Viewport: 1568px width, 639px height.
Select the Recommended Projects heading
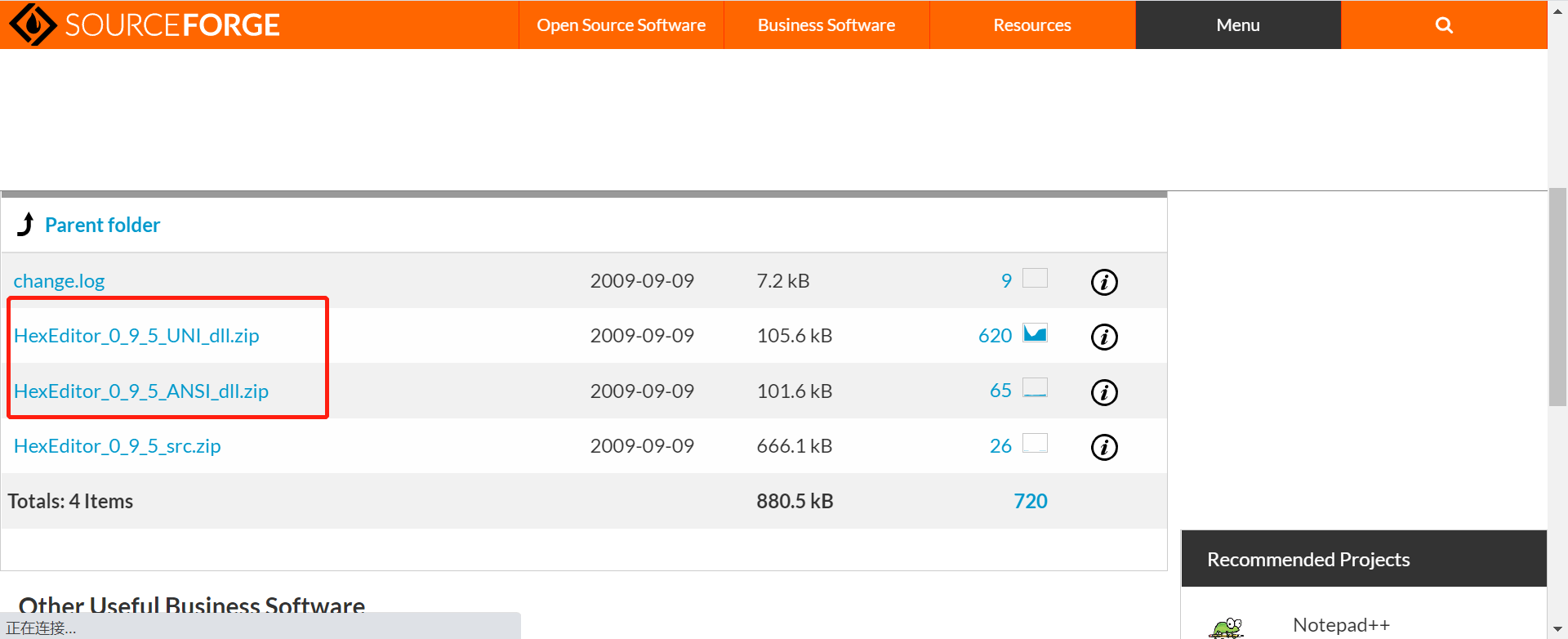click(x=1308, y=560)
